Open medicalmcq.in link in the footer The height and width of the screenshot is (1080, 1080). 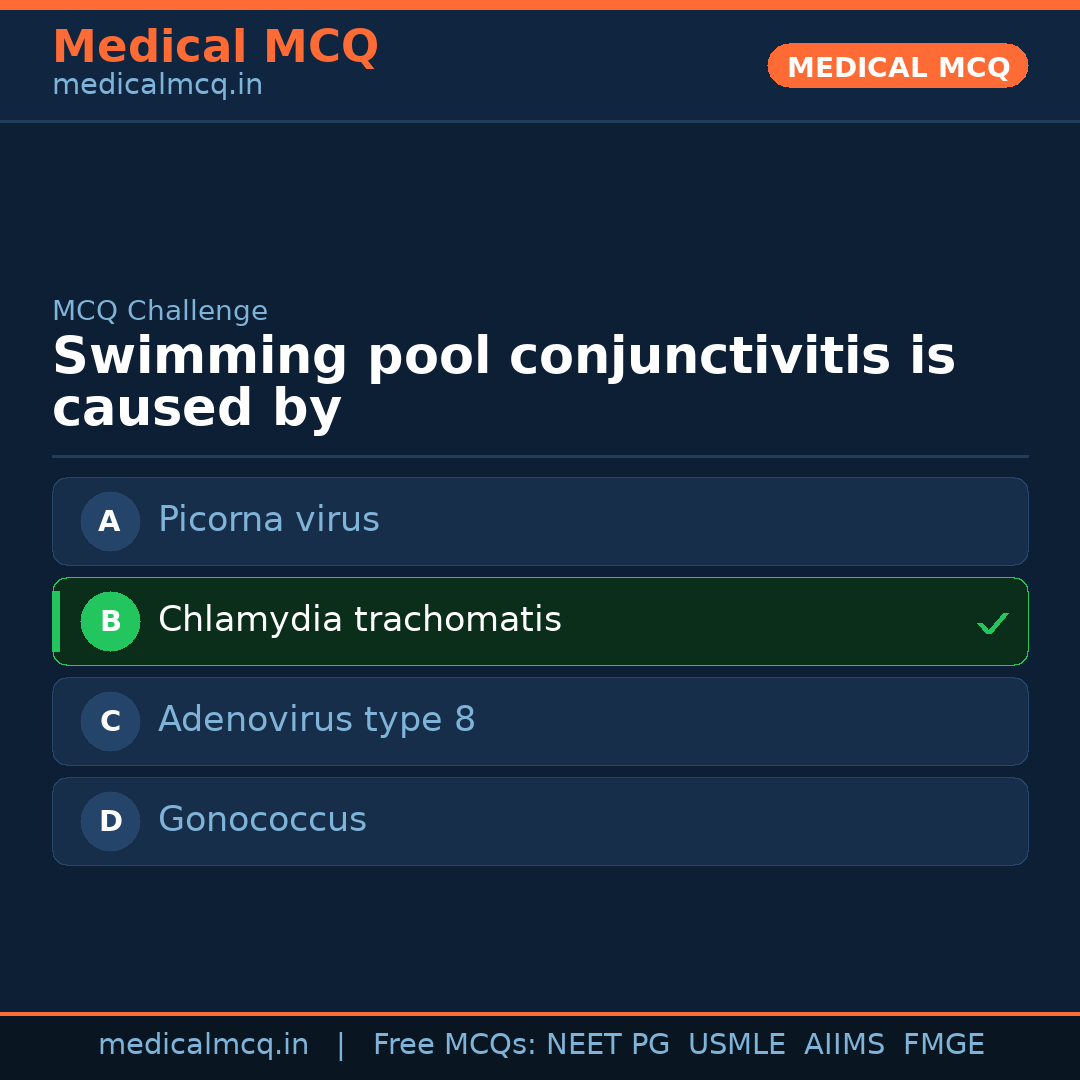click(x=203, y=1045)
